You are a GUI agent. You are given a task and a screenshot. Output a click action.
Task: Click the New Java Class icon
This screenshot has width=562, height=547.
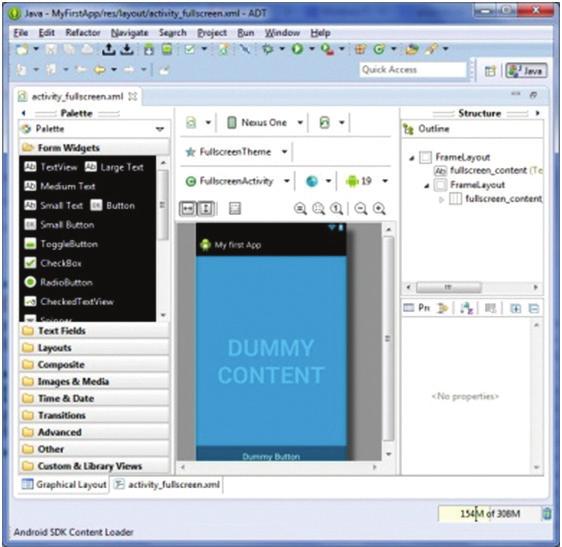click(x=379, y=49)
